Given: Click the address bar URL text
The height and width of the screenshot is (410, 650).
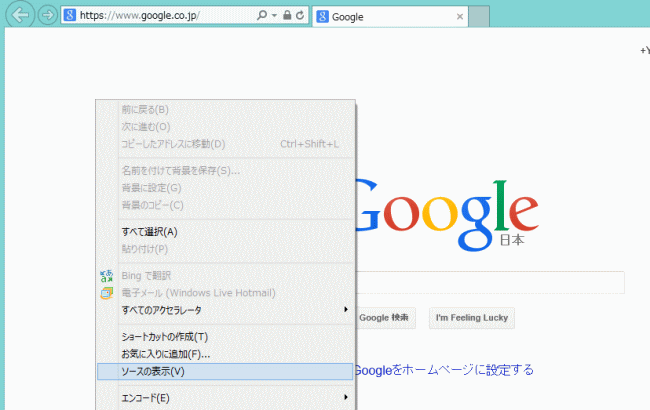Looking at the screenshot, I should click(x=139, y=16).
